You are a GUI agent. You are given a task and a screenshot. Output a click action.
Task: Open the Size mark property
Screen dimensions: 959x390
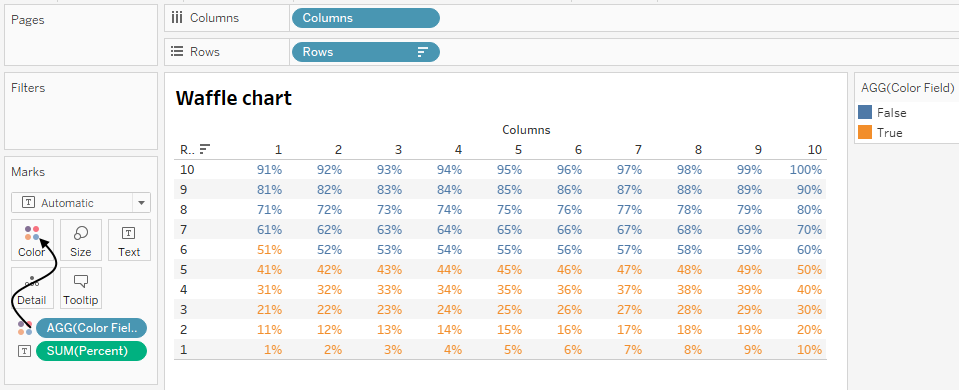(81, 240)
